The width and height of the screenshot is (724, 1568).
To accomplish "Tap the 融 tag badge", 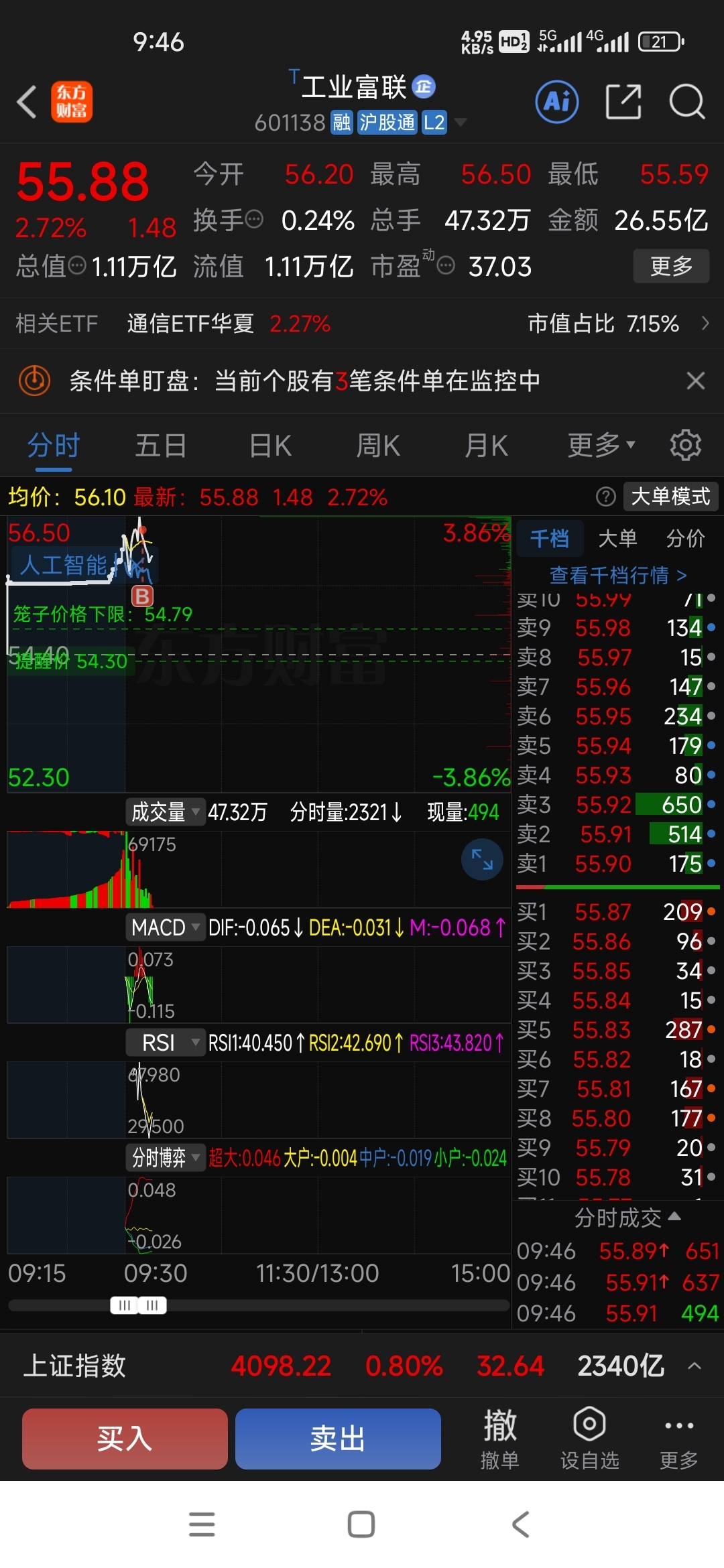I will click(x=342, y=123).
